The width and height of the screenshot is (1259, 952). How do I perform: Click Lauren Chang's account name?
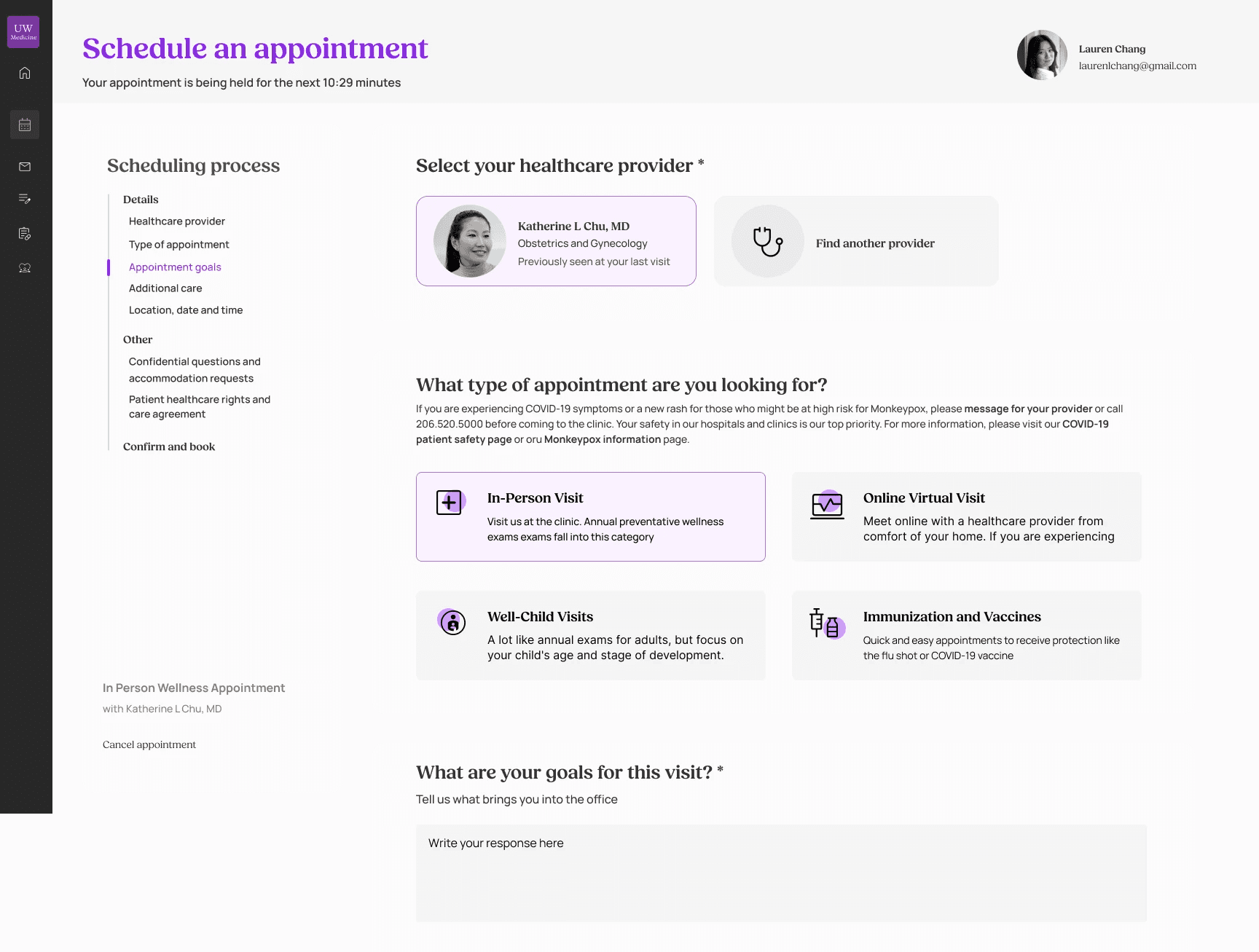pos(1112,49)
